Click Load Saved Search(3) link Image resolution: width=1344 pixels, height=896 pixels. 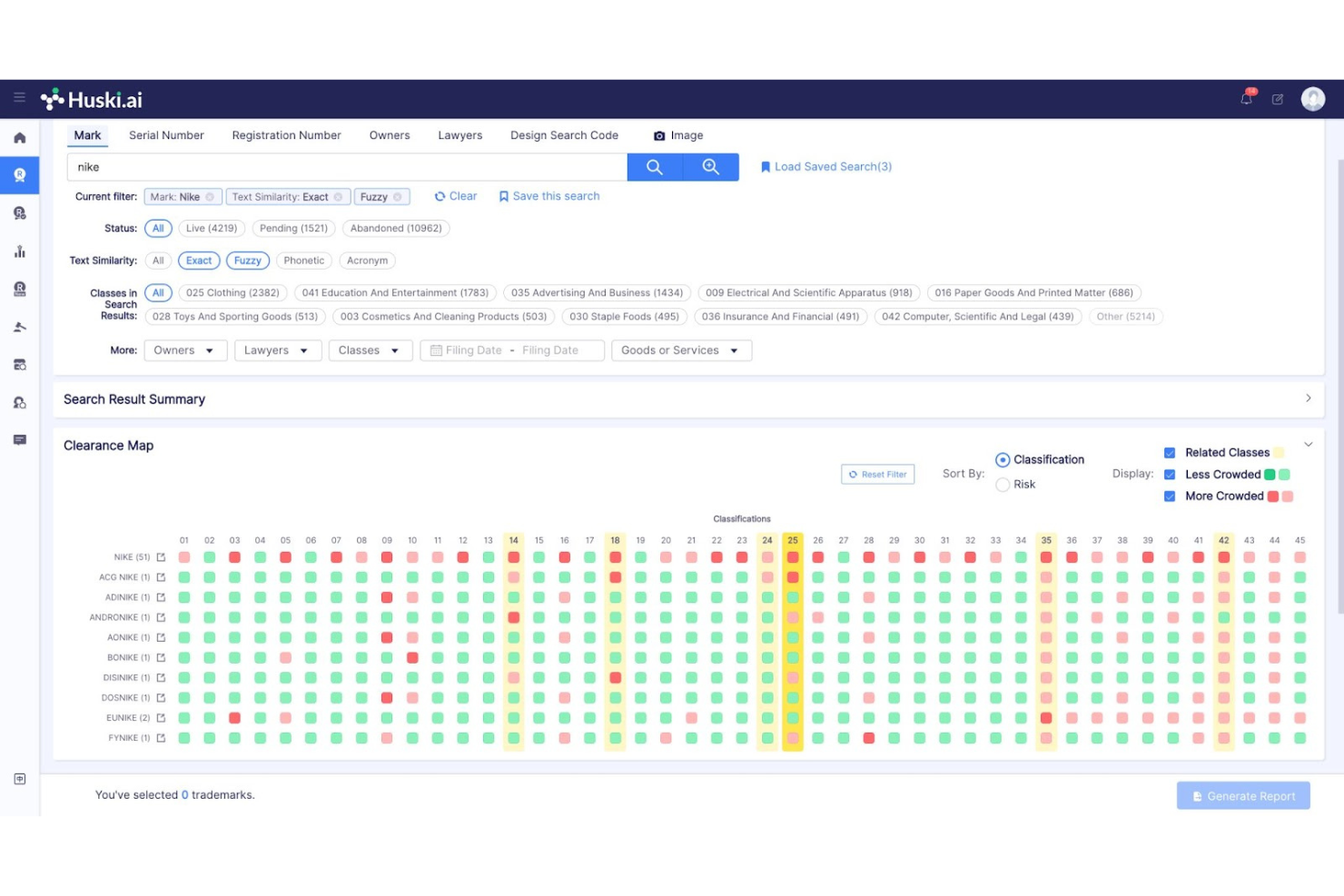click(826, 167)
